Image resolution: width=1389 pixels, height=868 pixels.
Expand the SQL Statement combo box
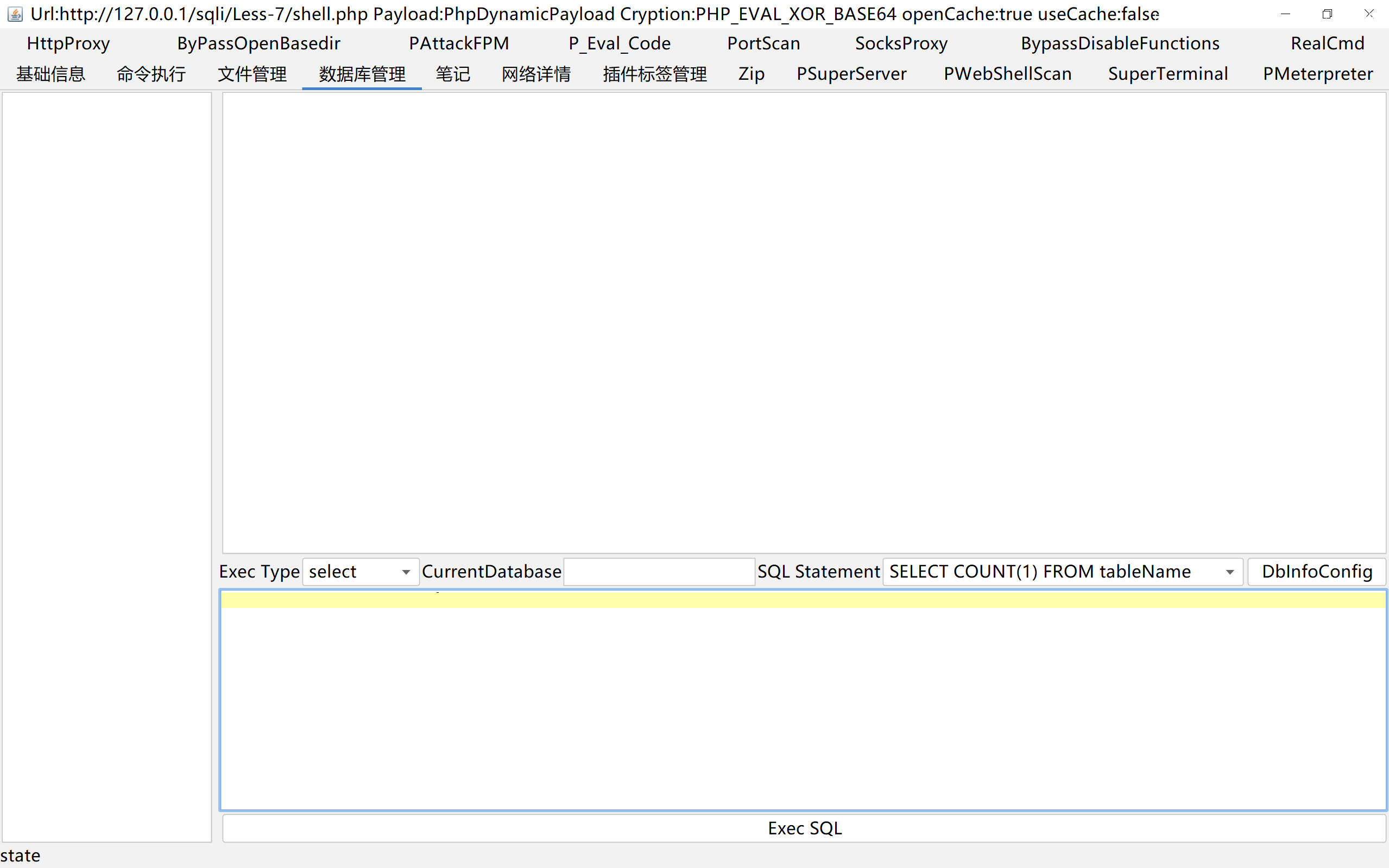[x=1062, y=572]
